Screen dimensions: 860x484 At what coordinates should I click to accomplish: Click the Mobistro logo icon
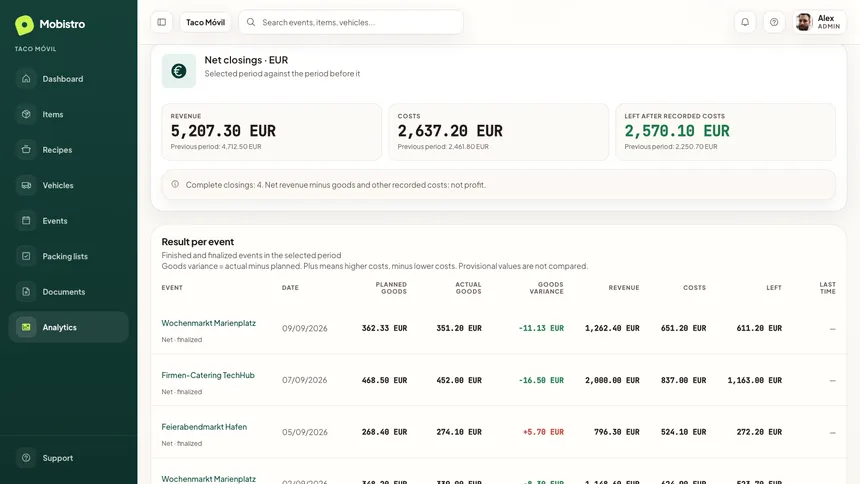click(x=24, y=25)
